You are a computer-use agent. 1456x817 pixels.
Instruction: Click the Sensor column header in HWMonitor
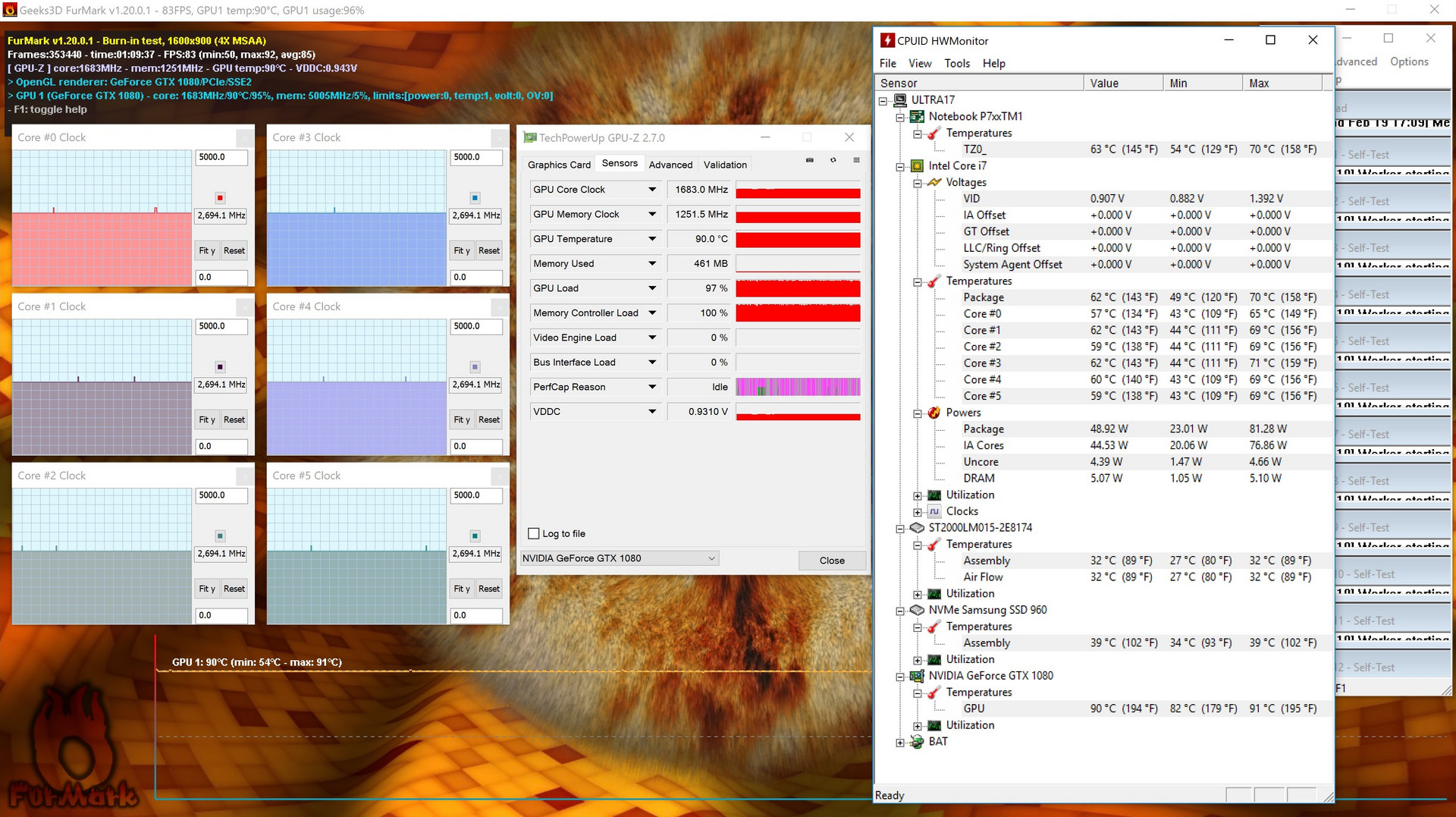(980, 83)
